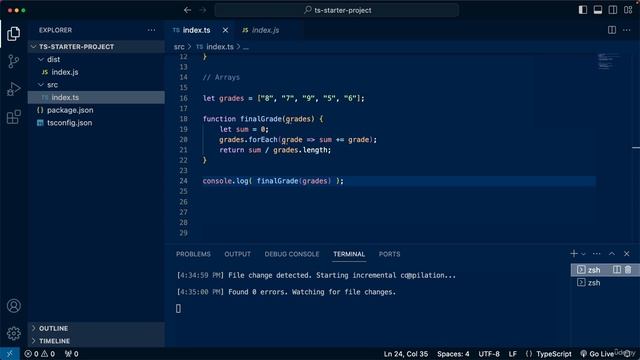The height and width of the screenshot is (360, 640).
Task: Switch to the PROBLEMS panel tab
Action: (193, 254)
